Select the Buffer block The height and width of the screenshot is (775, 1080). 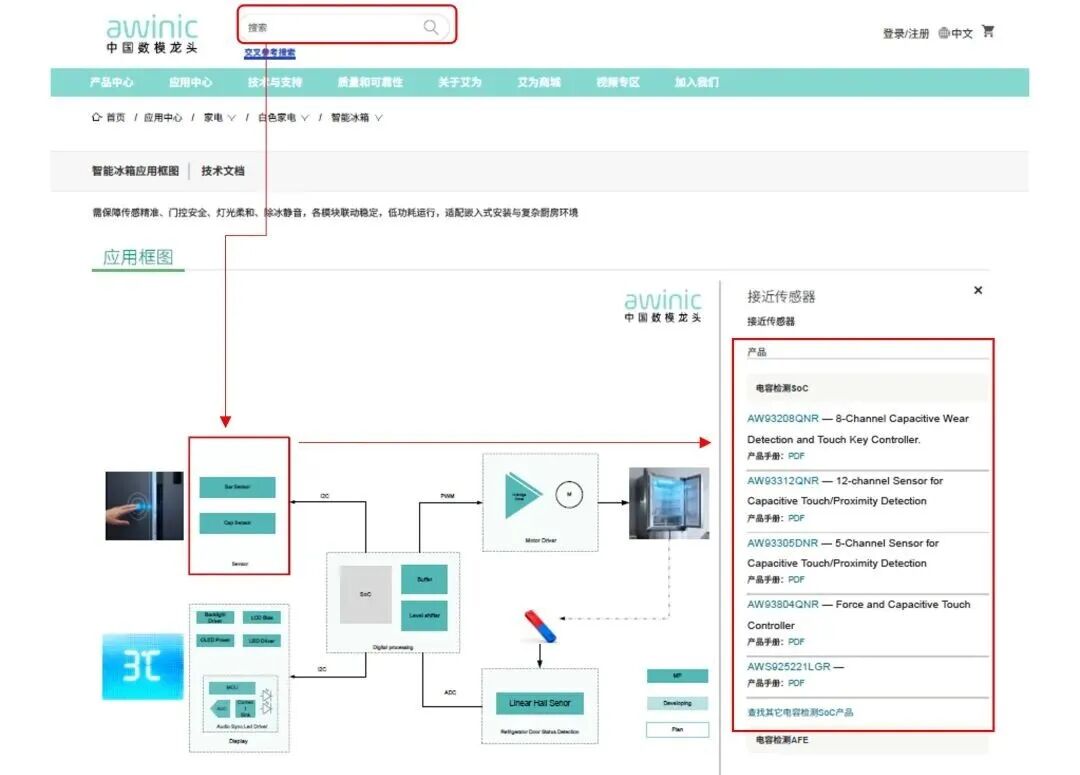tap(424, 579)
